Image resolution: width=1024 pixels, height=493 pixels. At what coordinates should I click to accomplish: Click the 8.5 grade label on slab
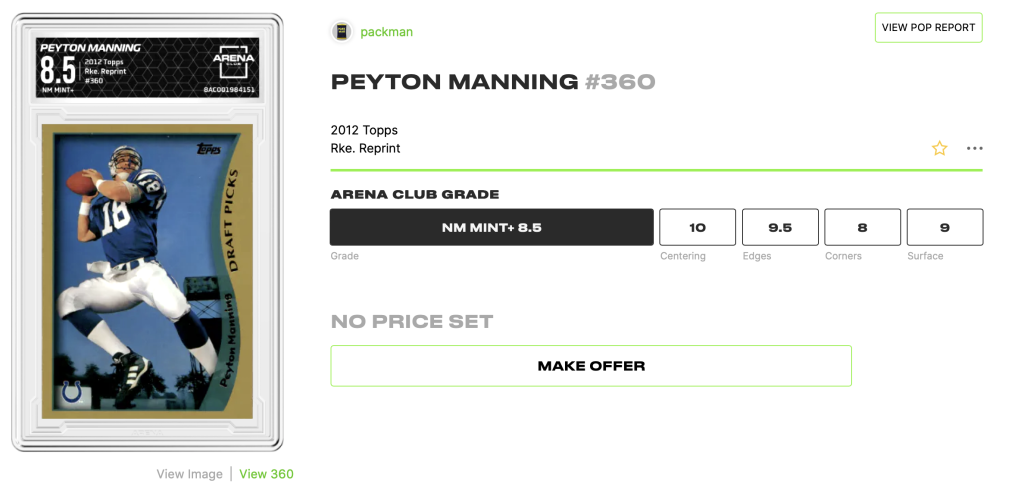pyautogui.click(x=57, y=71)
